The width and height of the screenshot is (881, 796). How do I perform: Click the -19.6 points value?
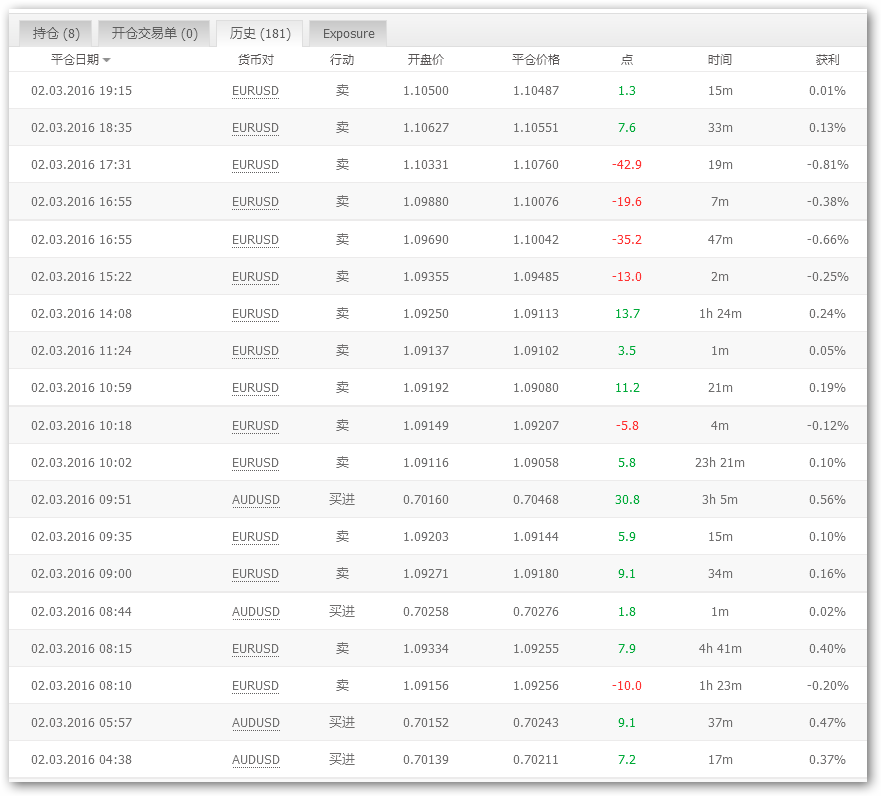tap(626, 202)
